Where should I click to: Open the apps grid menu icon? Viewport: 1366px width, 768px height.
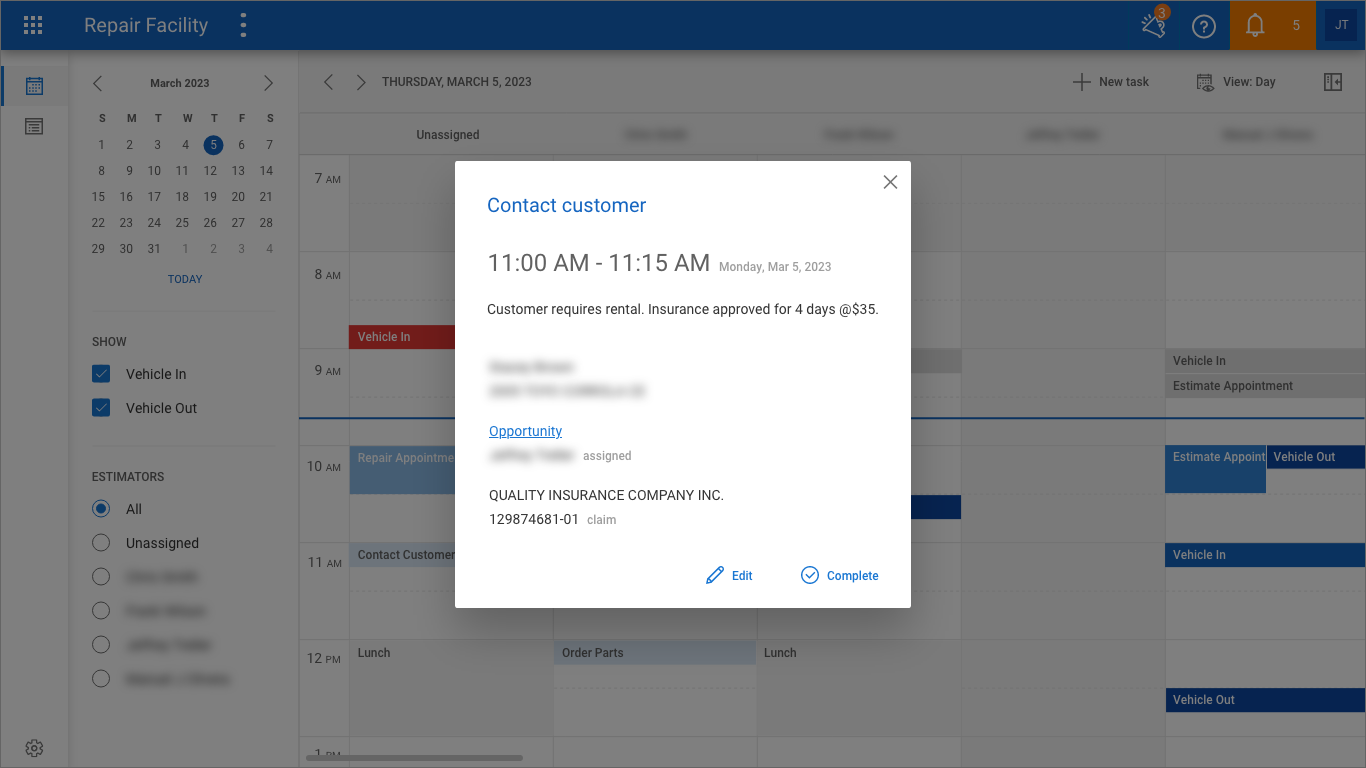(x=33, y=26)
